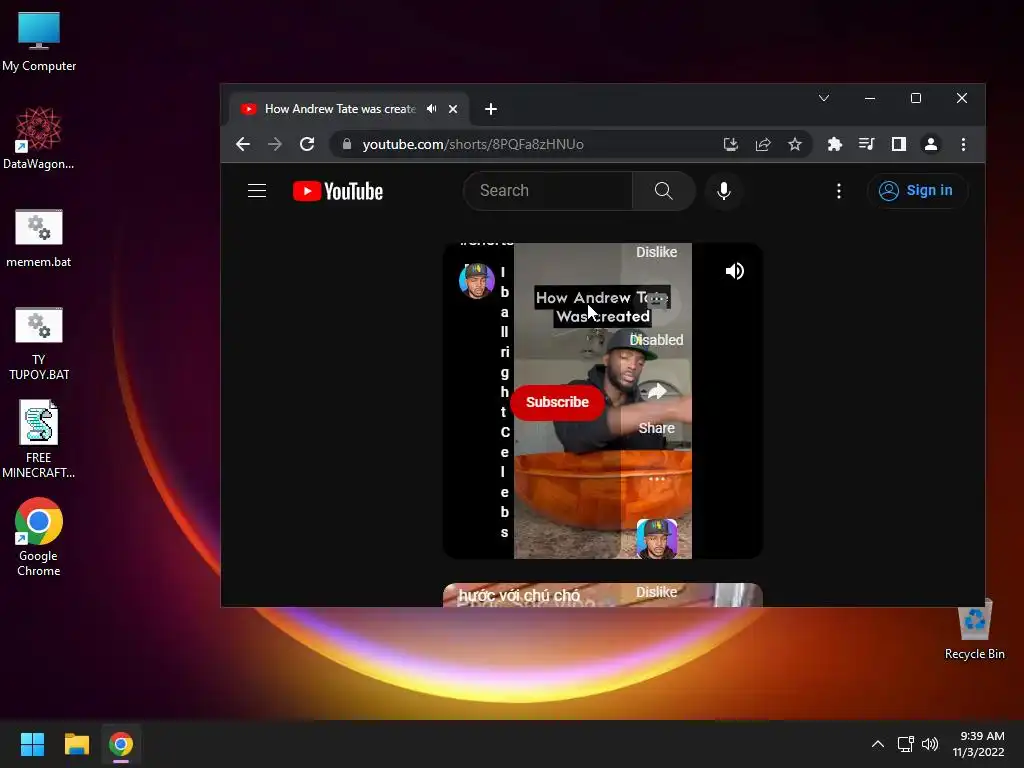The width and height of the screenshot is (1024, 768).
Task: Open the YouTube hamburger guide menu
Action: pyautogui.click(x=257, y=191)
